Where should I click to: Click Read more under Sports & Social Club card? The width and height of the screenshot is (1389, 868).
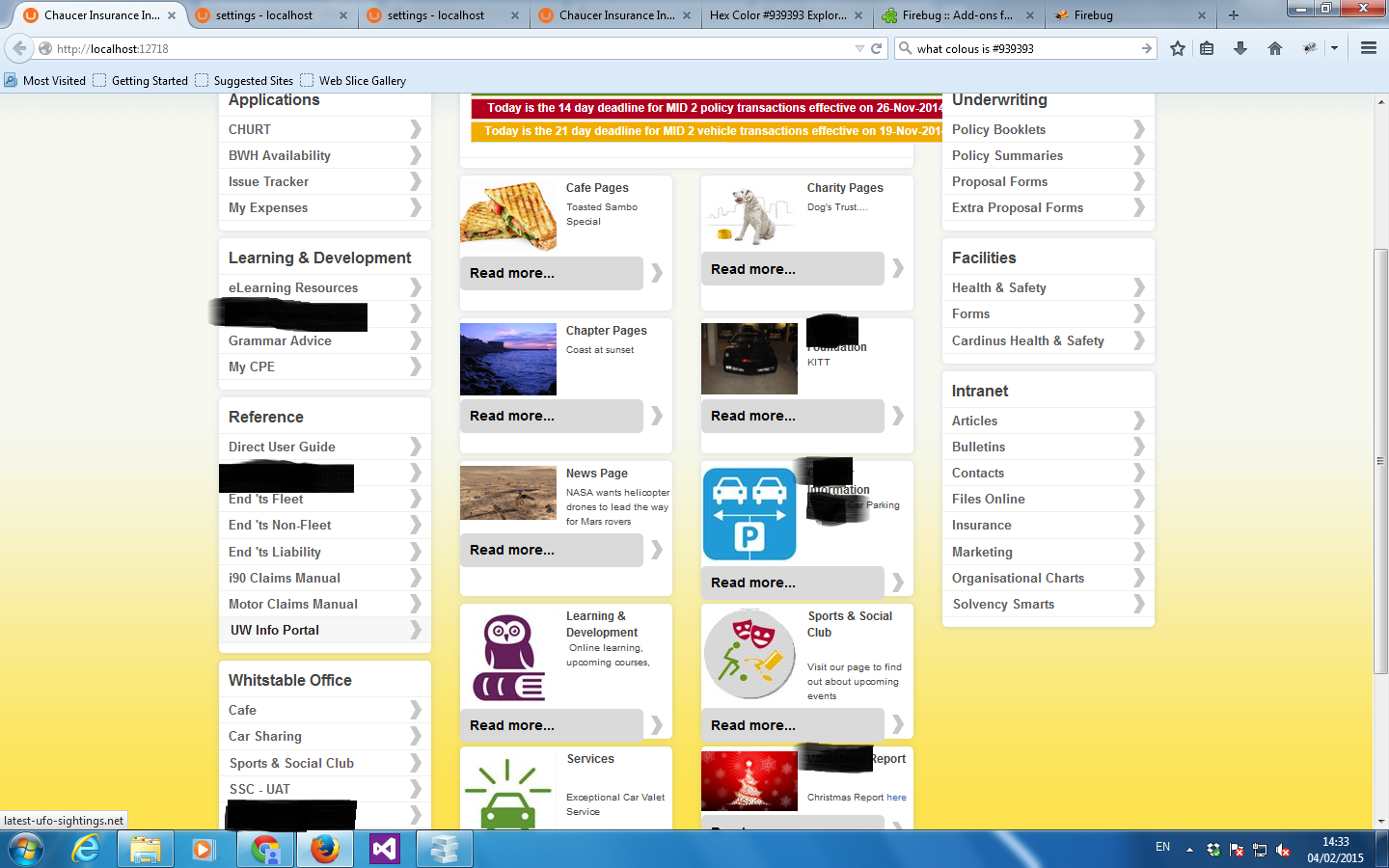[x=793, y=725]
